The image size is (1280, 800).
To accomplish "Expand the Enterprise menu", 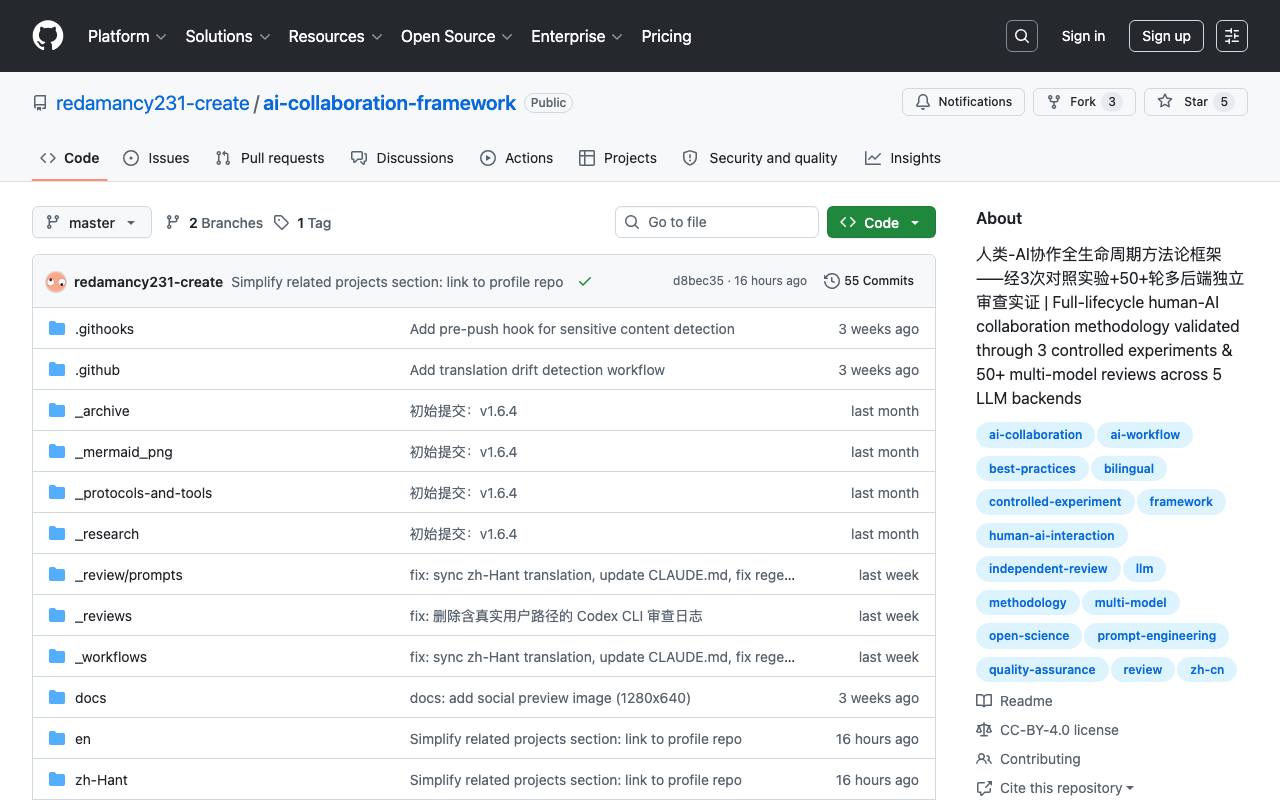I will (x=577, y=36).
